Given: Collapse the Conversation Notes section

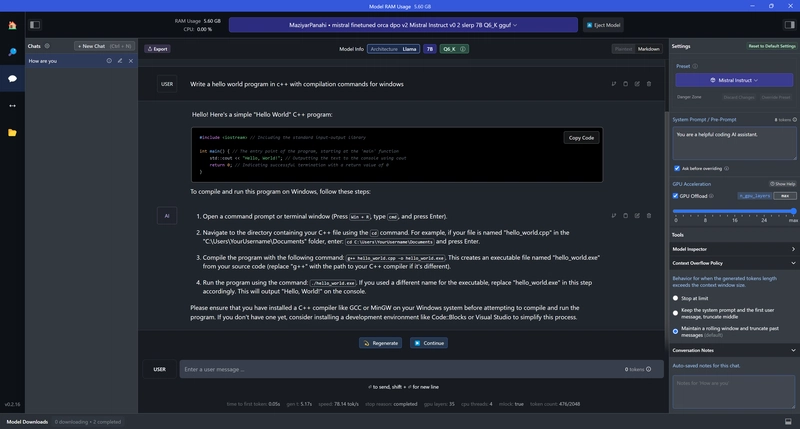Looking at the screenshot, I should click(x=734, y=350).
